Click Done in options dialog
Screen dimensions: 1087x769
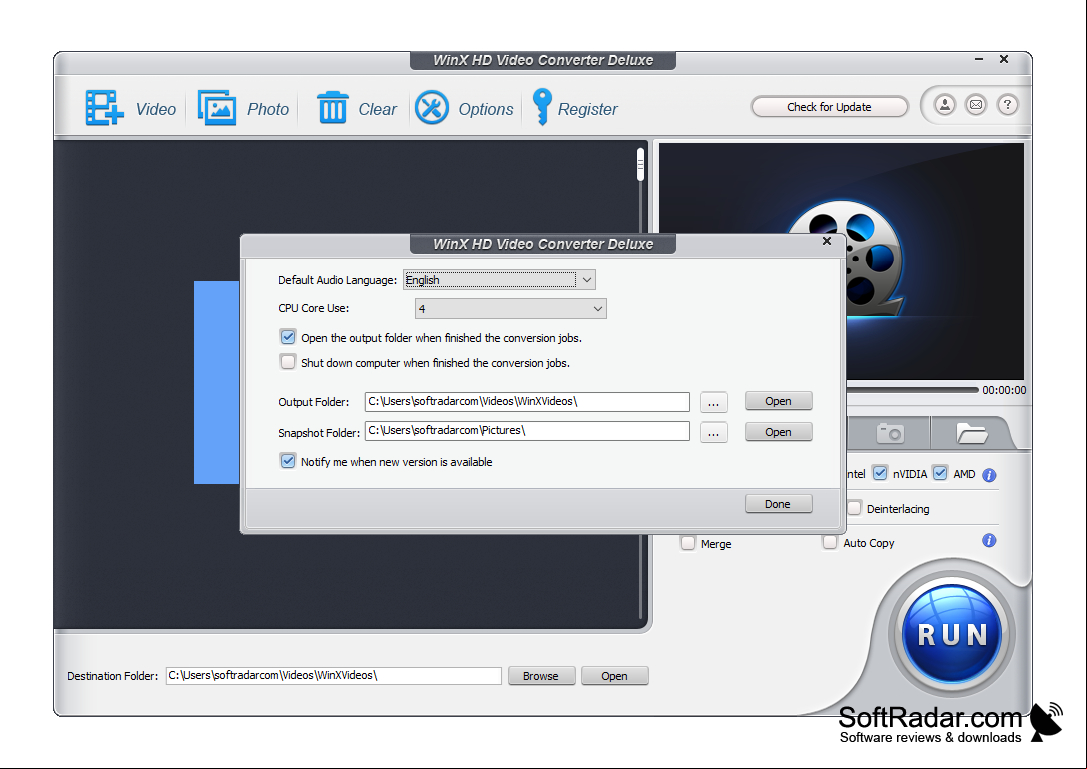778,504
